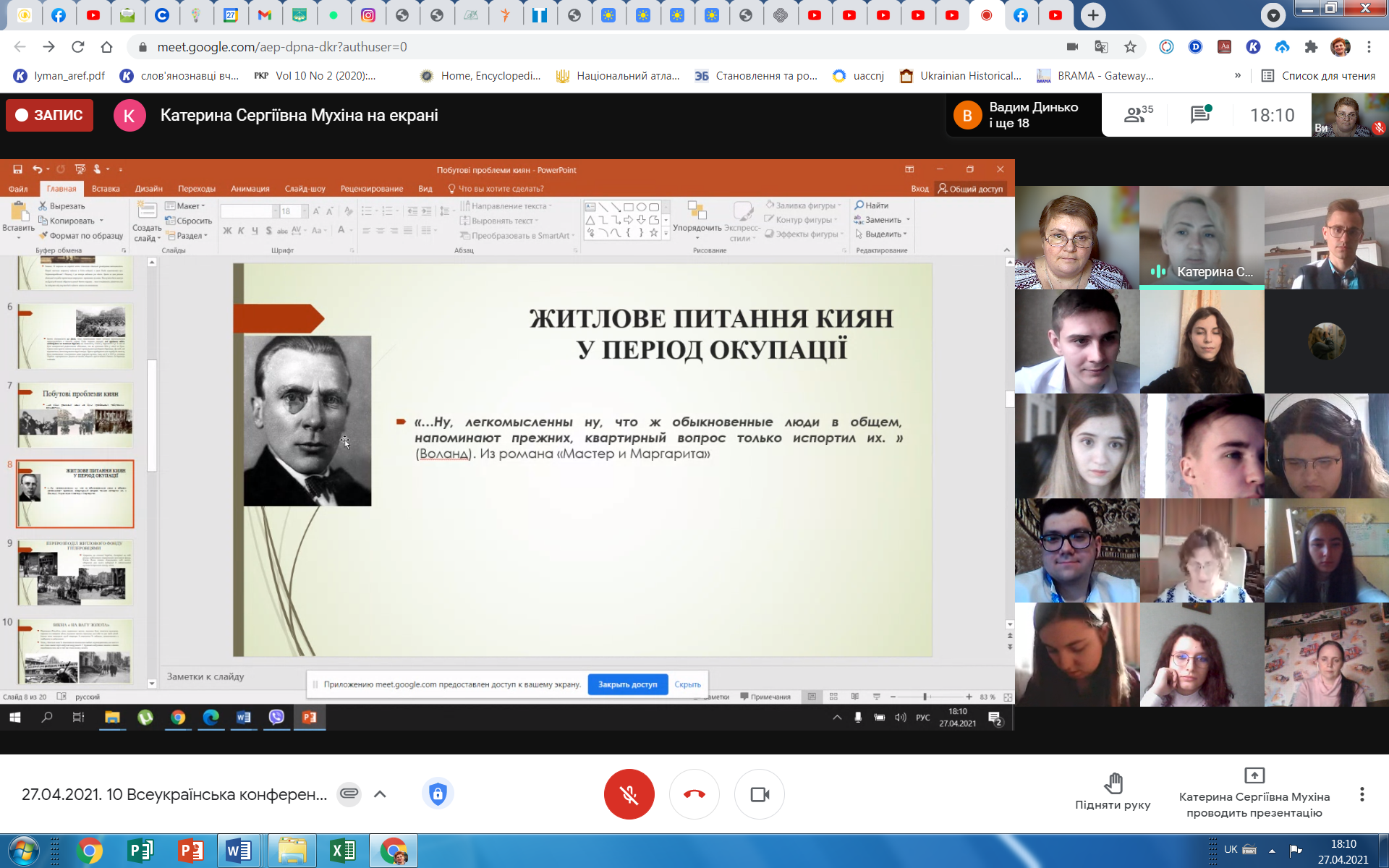Open the Chrome extensions puzzle icon
1389x868 pixels.
coord(1310,47)
